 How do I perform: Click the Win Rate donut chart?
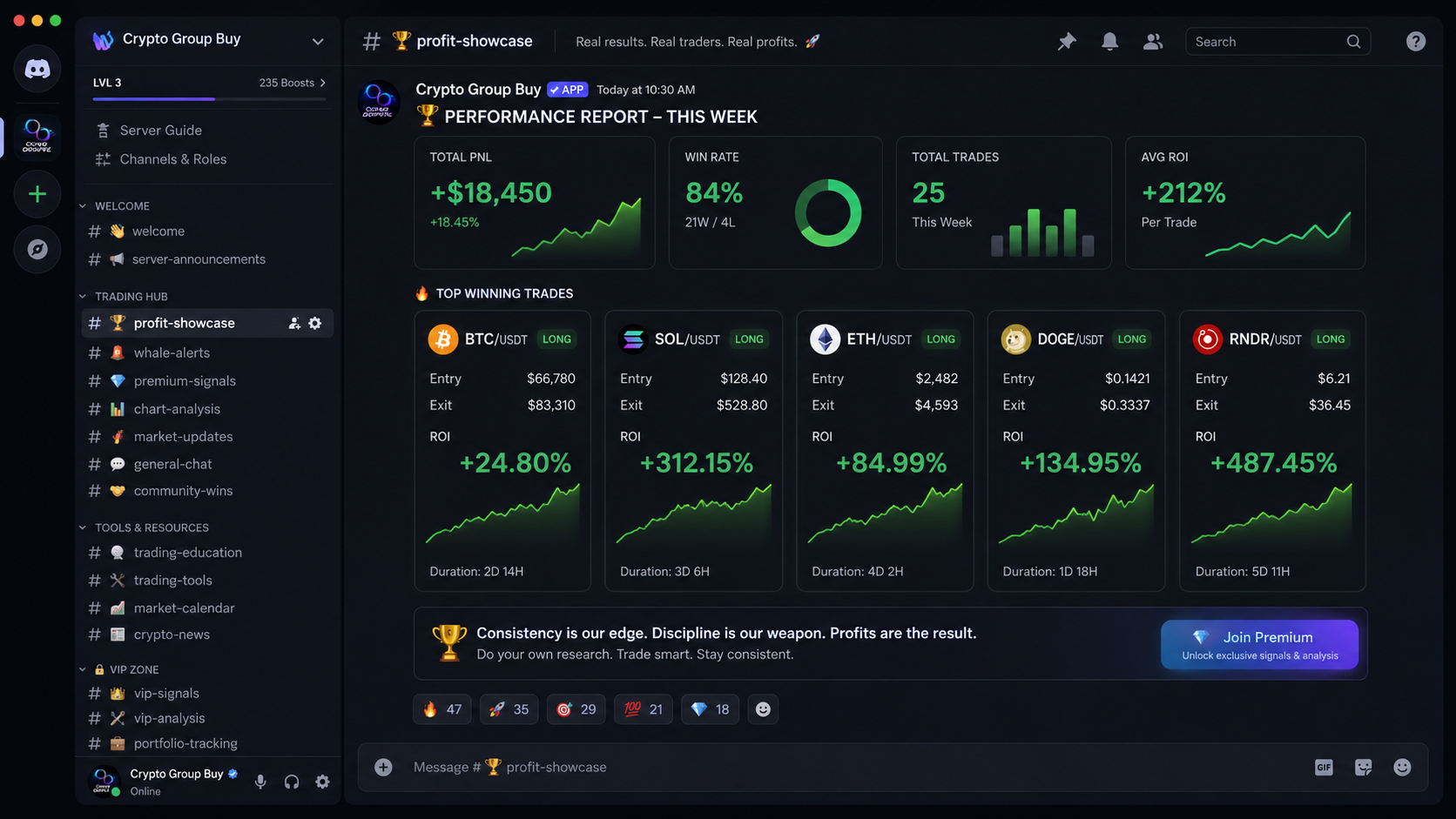[x=828, y=212]
